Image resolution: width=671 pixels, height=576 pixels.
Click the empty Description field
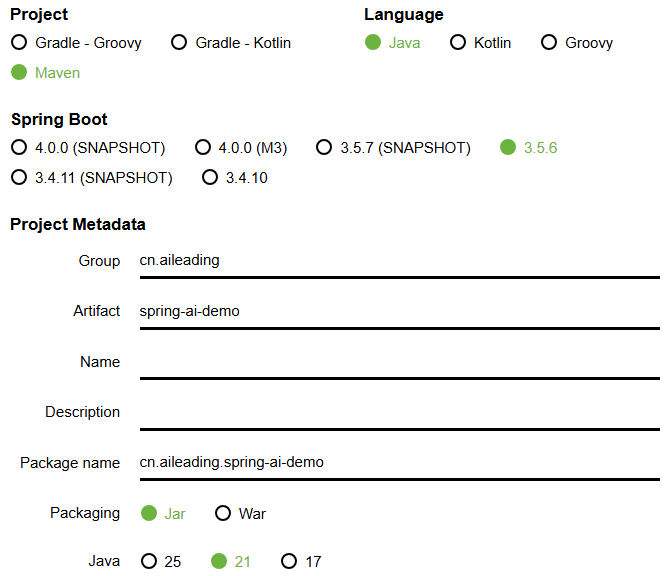(x=399, y=412)
